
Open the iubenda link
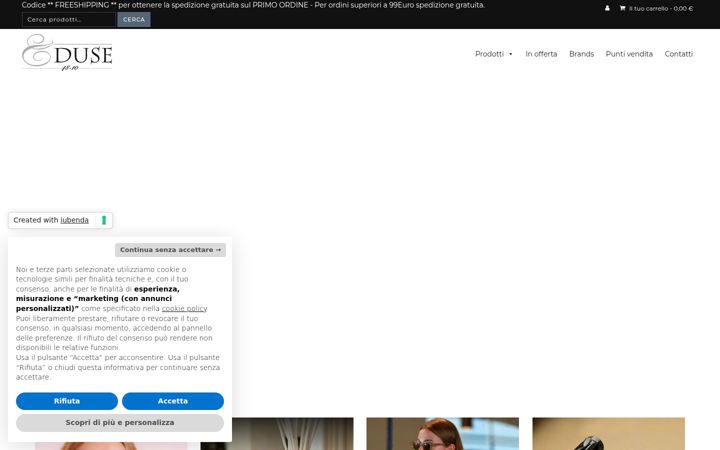pyautogui.click(x=74, y=220)
